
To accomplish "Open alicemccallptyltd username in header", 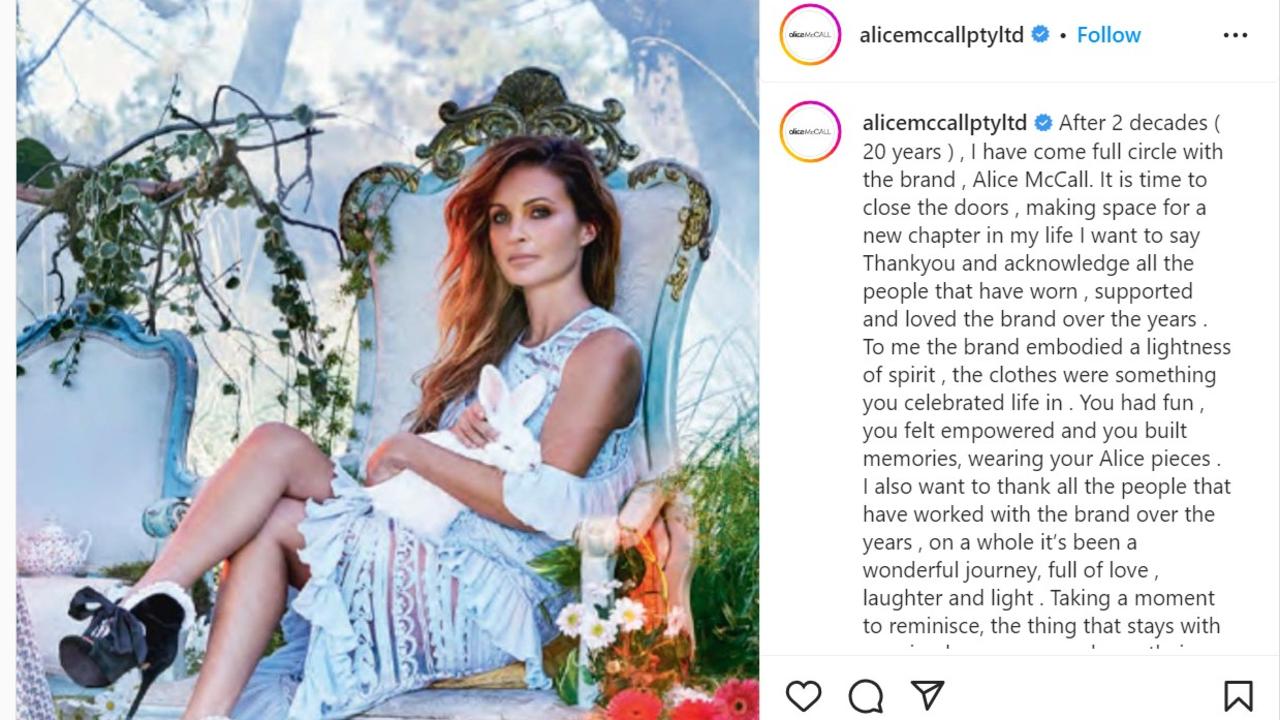I will (x=942, y=35).
